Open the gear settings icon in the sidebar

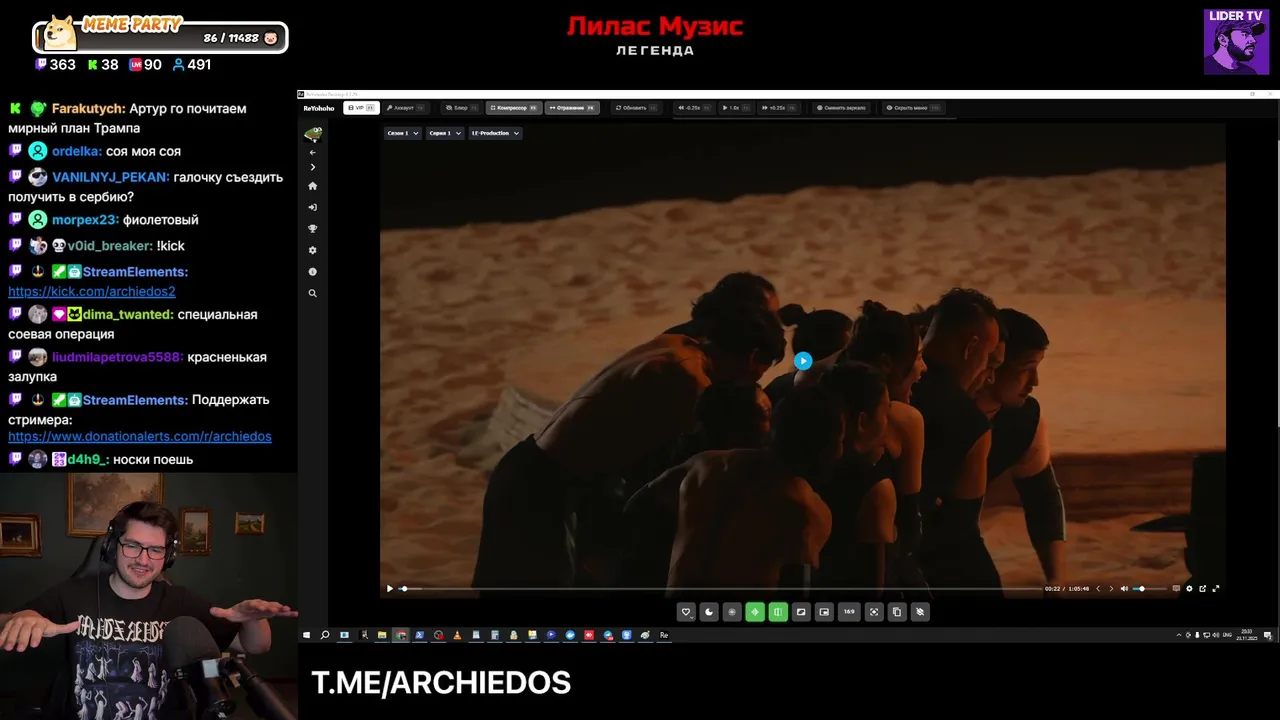click(x=313, y=250)
